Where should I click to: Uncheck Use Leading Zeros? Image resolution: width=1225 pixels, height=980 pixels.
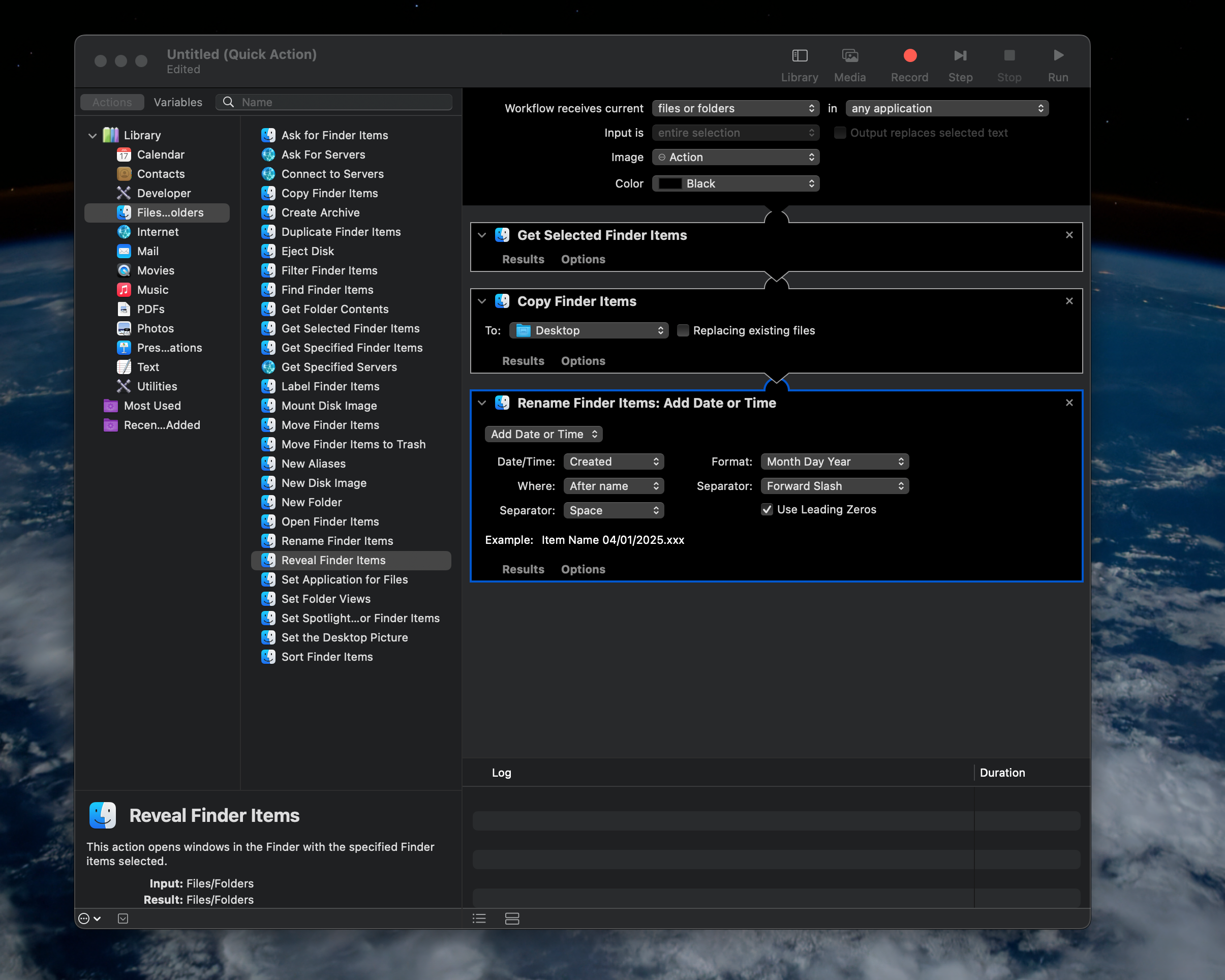(x=767, y=510)
